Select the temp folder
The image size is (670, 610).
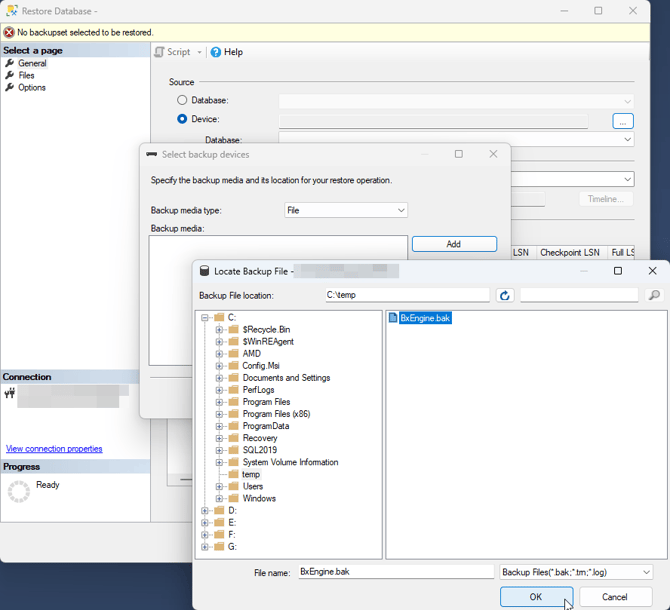click(x=251, y=475)
